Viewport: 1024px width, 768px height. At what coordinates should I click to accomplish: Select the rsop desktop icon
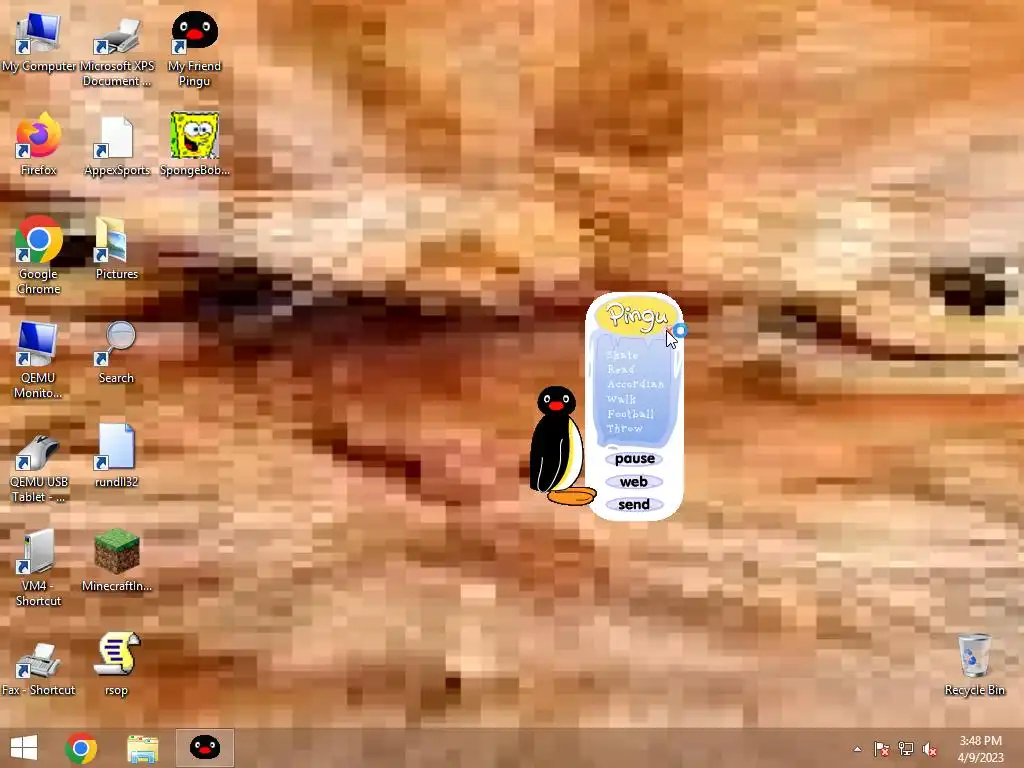click(x=116, y=664)
